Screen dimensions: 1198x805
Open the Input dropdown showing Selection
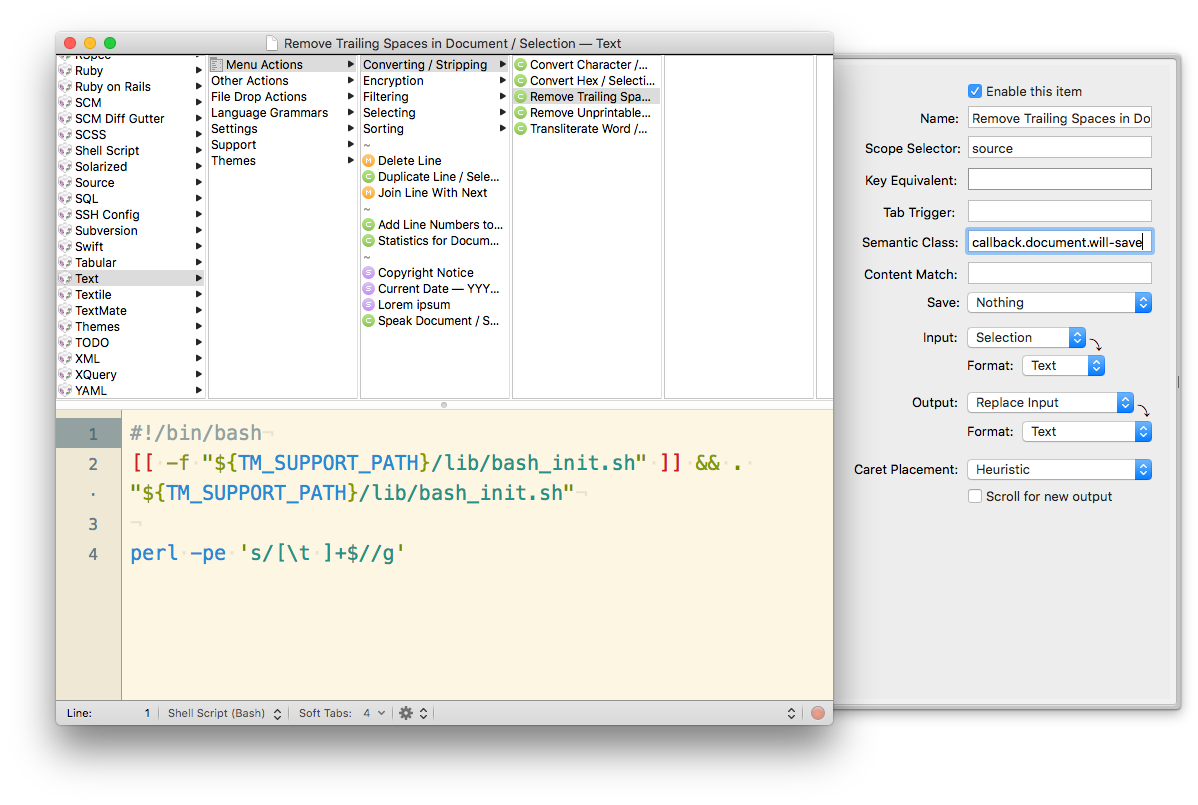pyautogui.click(x=1027, y=337)
